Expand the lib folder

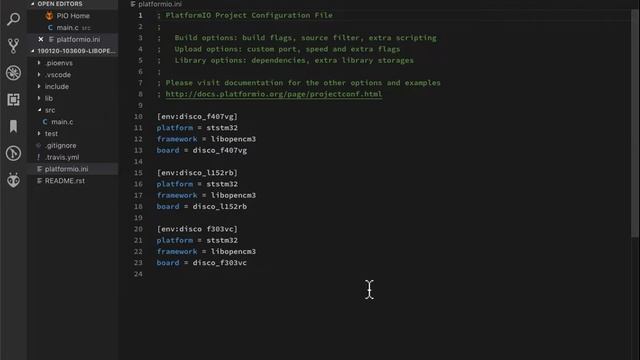(39, 98)
